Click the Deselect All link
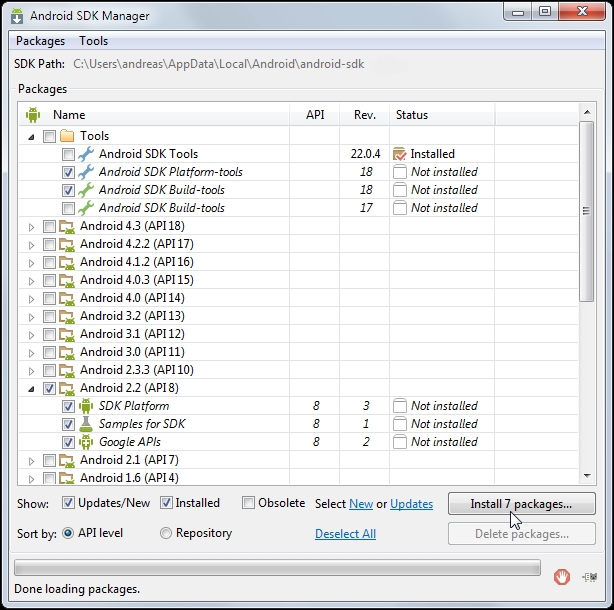Screen dimensions: 614x610 (345, 534)
